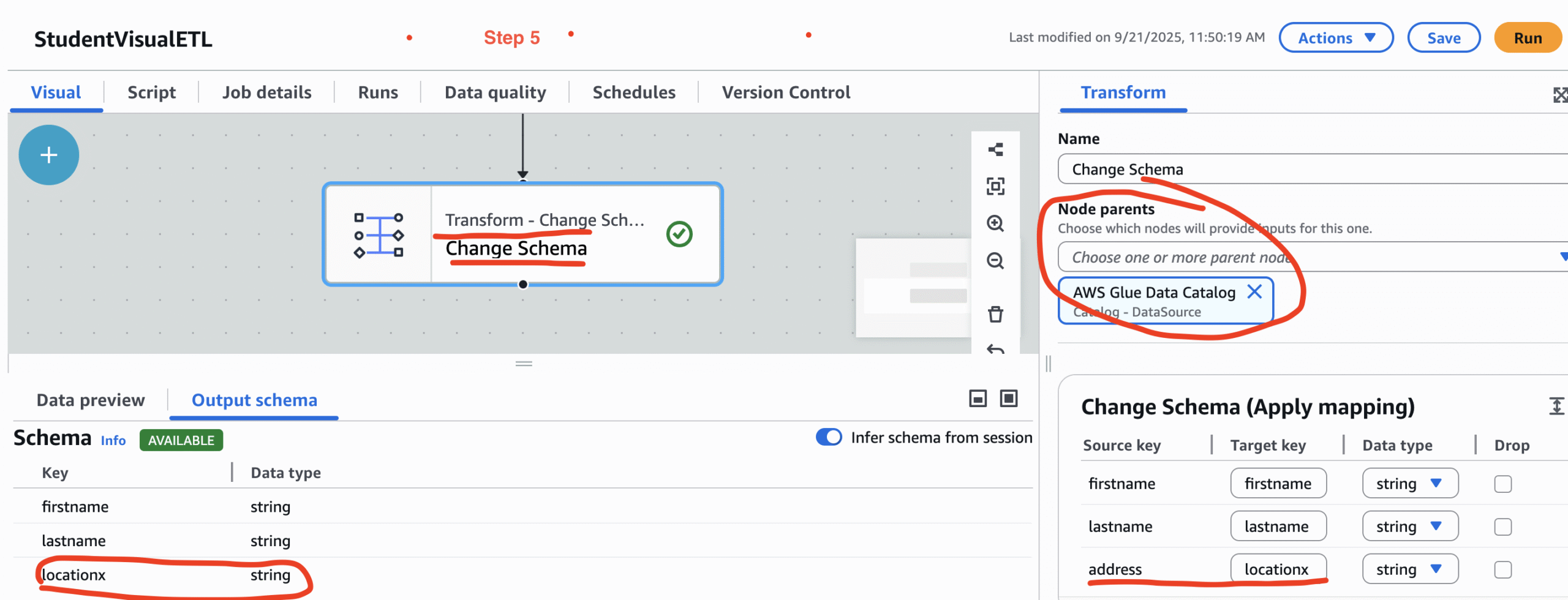Minimize the bottom schema panel
The width and height of the screenshot is (1568, 600).
tap(978, 399)
